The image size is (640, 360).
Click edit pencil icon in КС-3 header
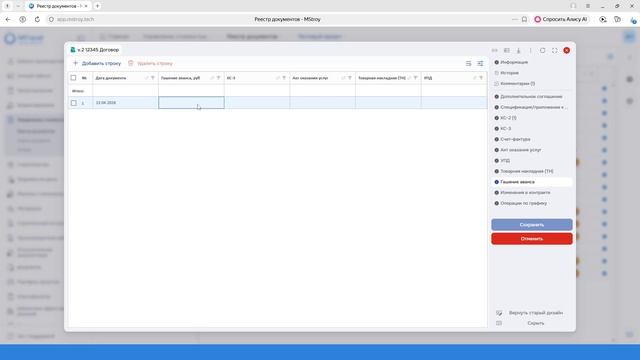[x=278, y=78]
